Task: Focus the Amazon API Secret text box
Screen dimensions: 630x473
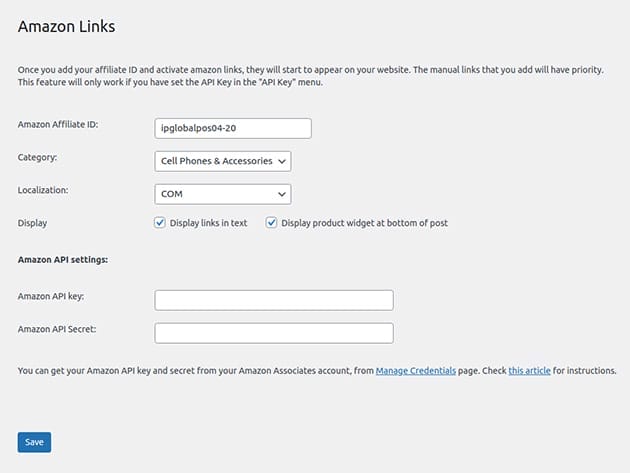Action: 274,333
